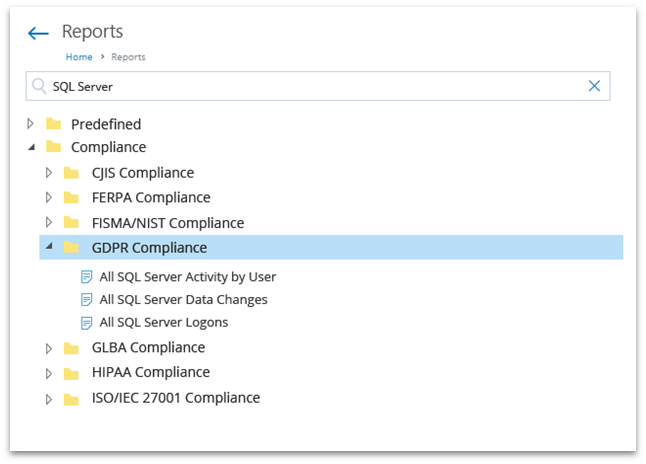Click into the SQL Server search field
The width and height of the screenshot is (646, 464).
[300, 86]
